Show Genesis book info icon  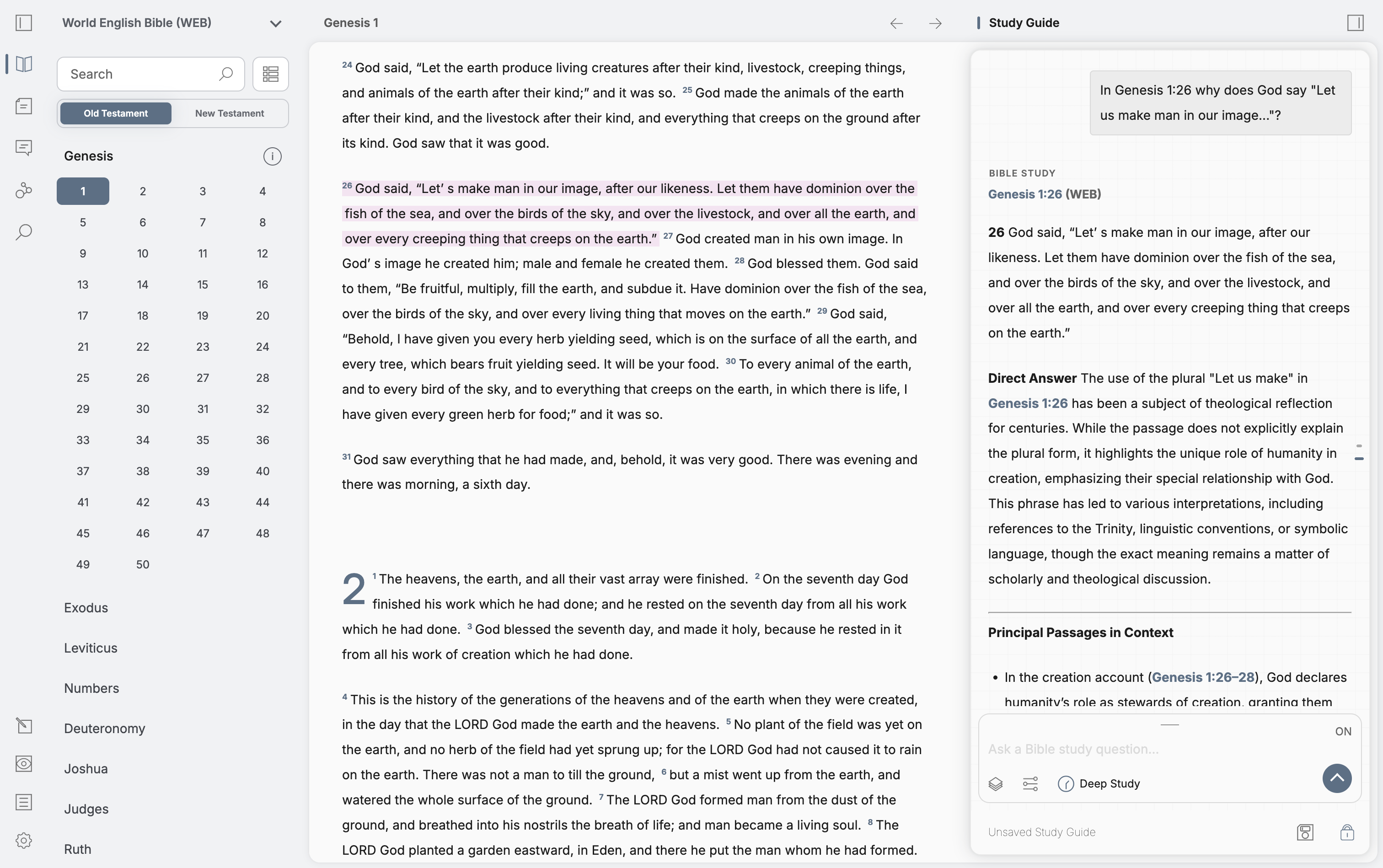click(x=272, y=156)
